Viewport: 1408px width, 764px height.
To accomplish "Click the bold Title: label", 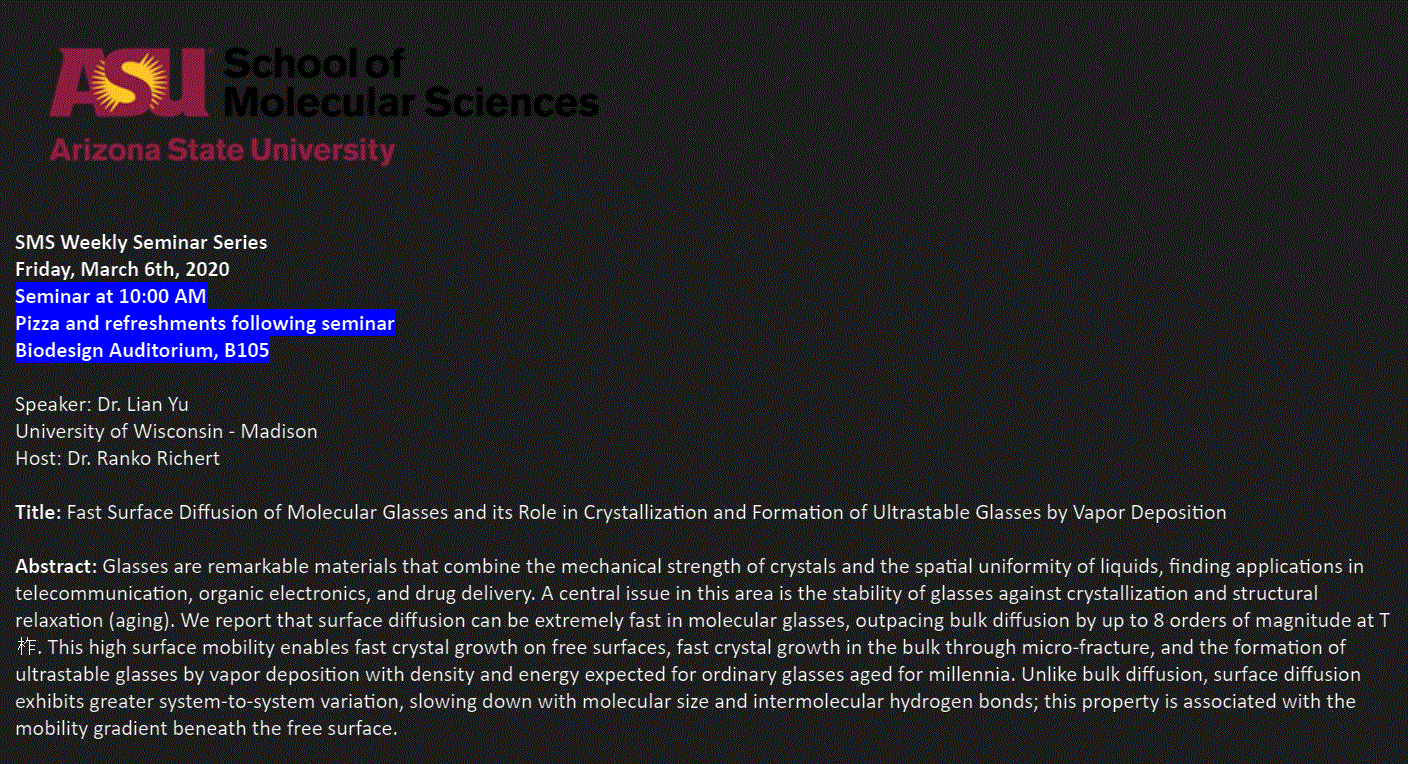I will (x=38, y=513).
